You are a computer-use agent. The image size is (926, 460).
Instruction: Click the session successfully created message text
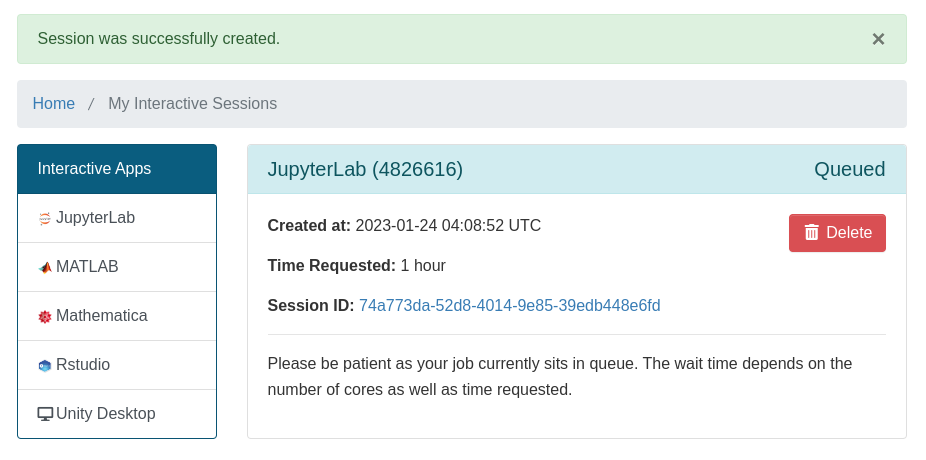(159, 39)
